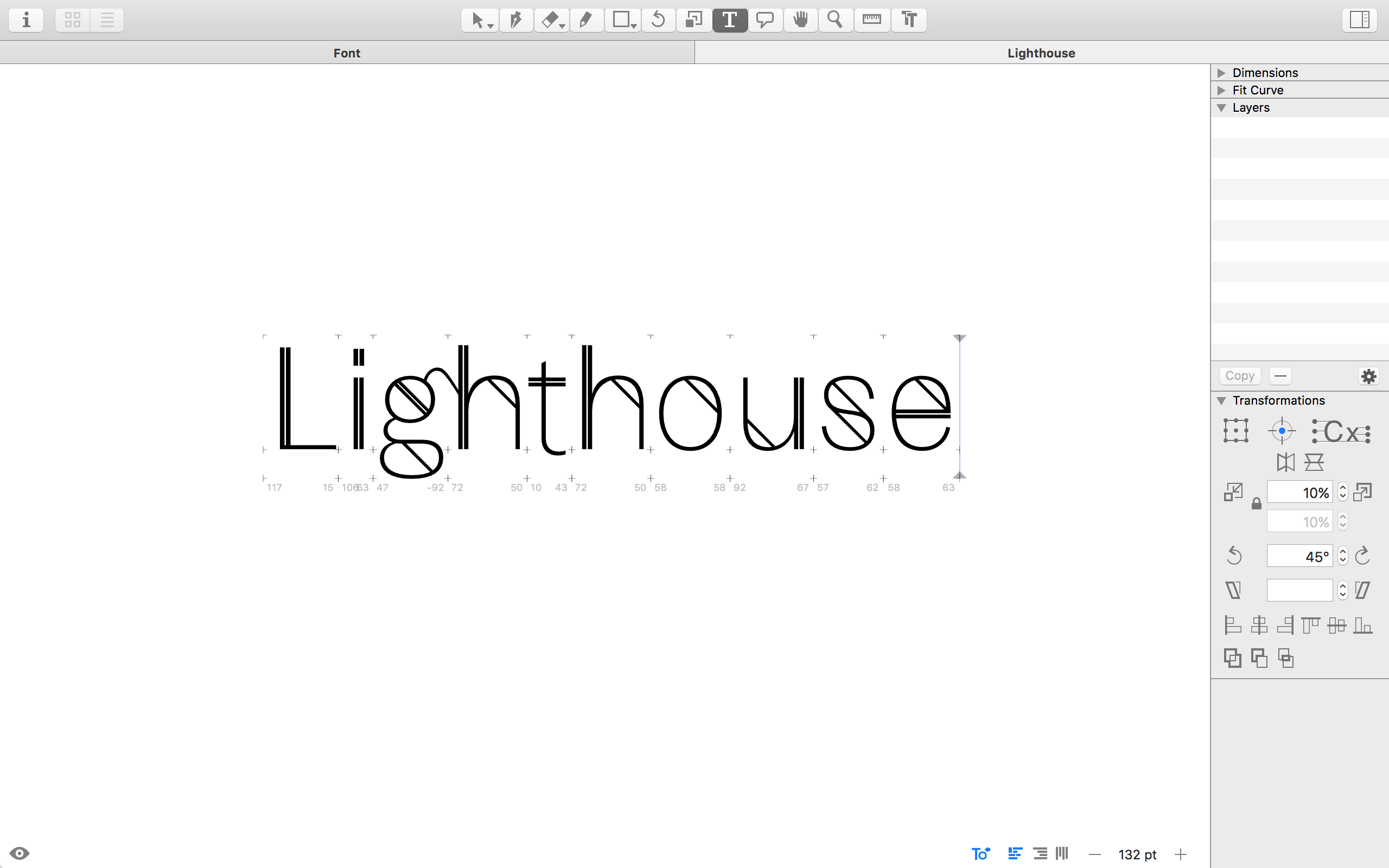Flip selection horizontally
Viewport: 1389px width, 868px height.
1286,462
